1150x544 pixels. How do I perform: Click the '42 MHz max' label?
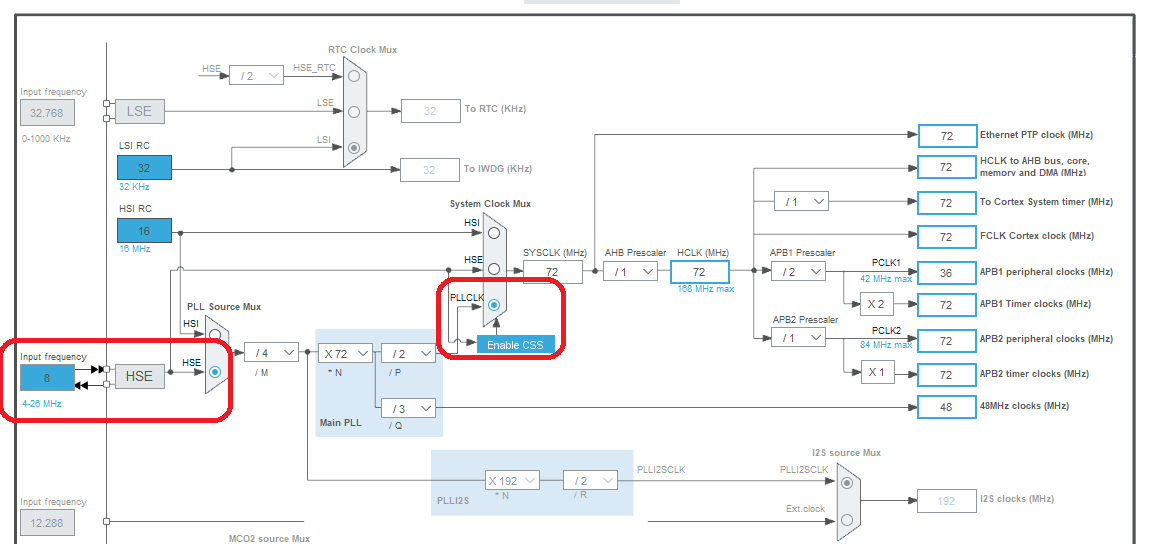[x=887, y=279]
